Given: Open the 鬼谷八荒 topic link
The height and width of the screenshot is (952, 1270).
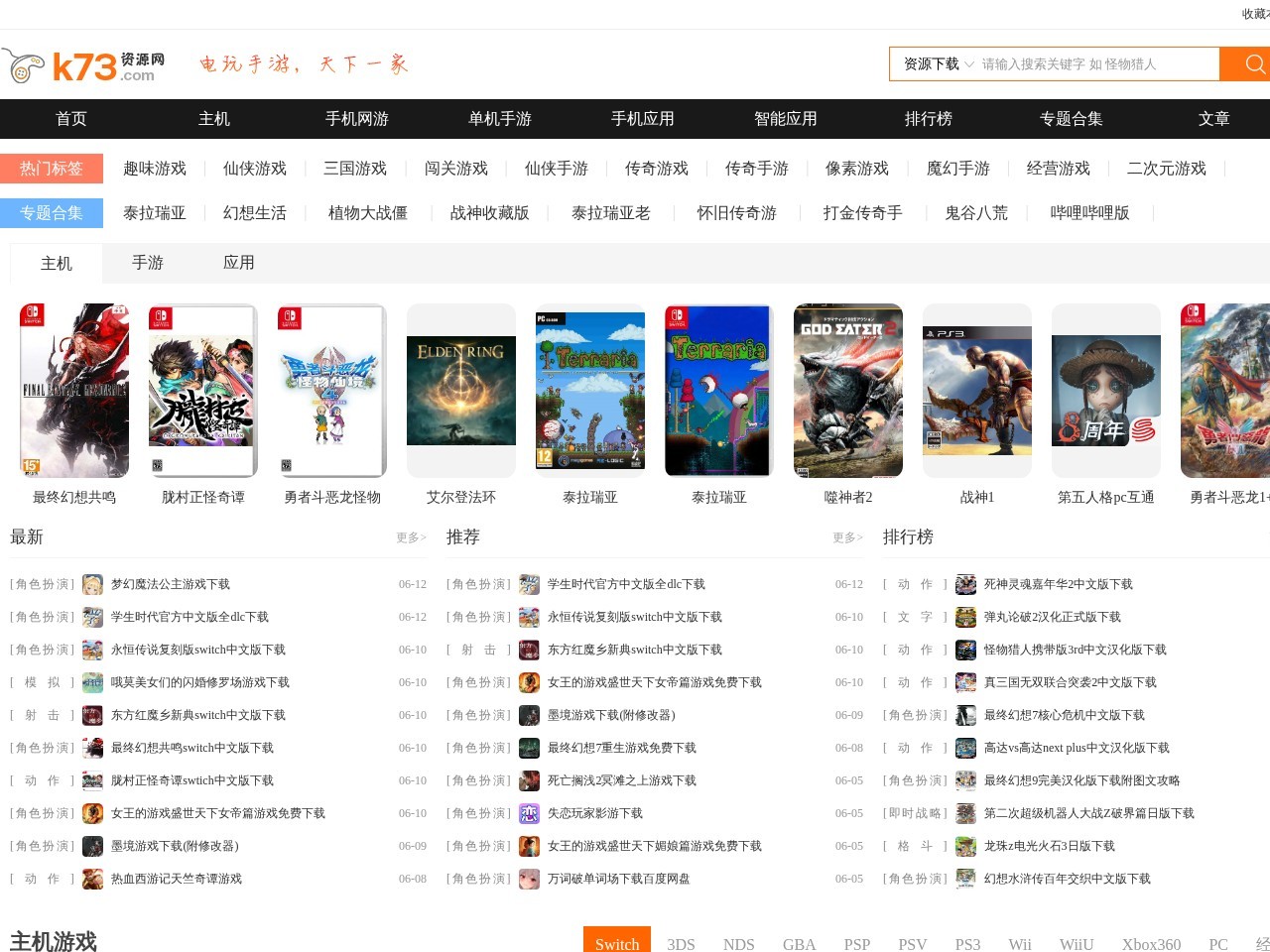Looking at the screenshot, I should 976,213.
